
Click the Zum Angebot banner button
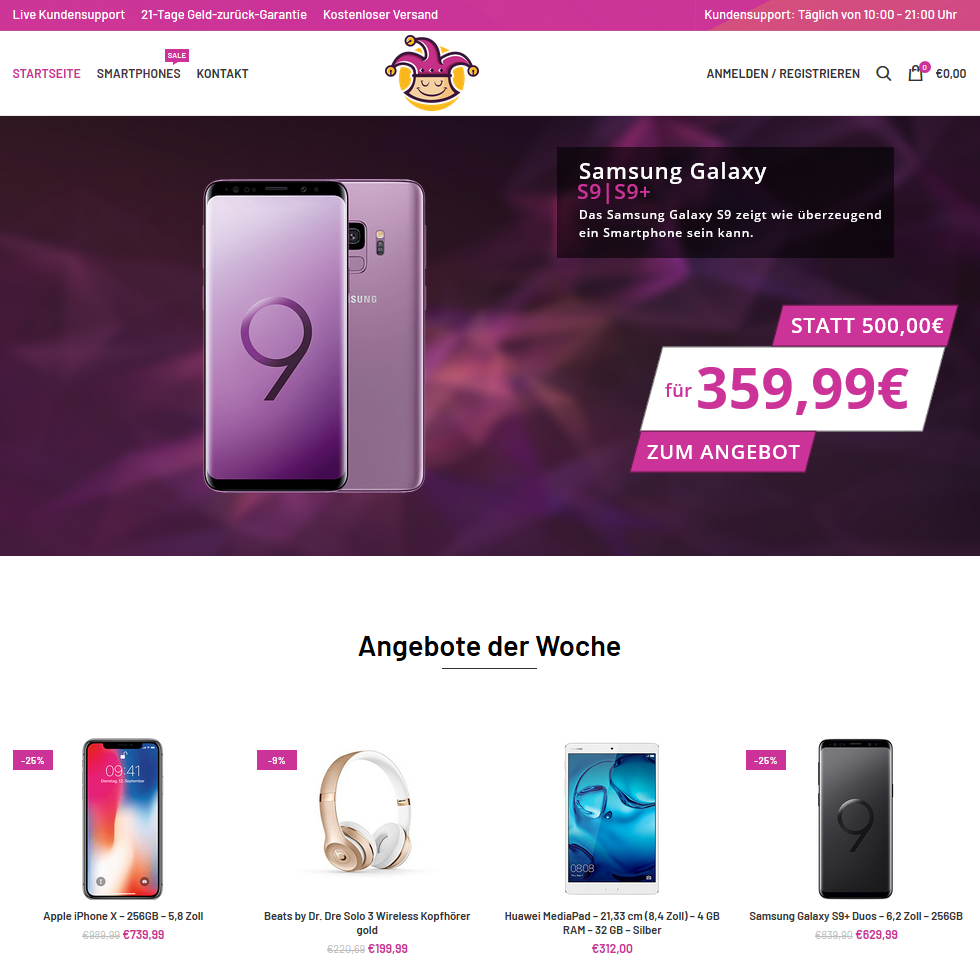click(x=723, y=452)
